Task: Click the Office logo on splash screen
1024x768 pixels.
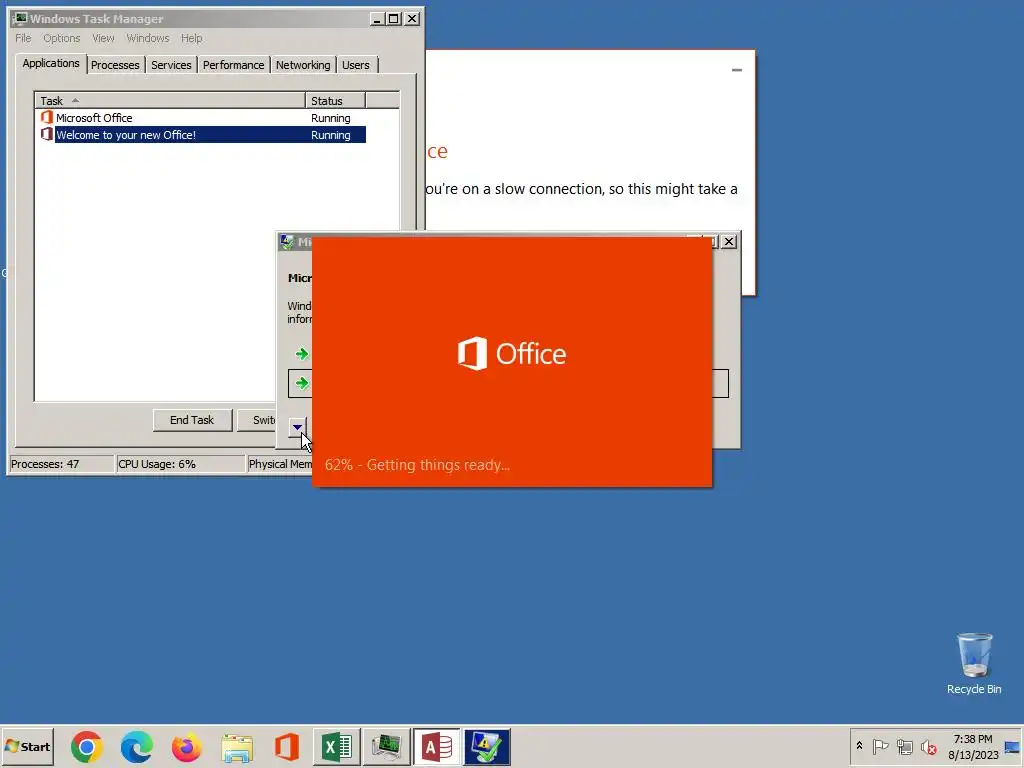Action: (x=512, y=353)
